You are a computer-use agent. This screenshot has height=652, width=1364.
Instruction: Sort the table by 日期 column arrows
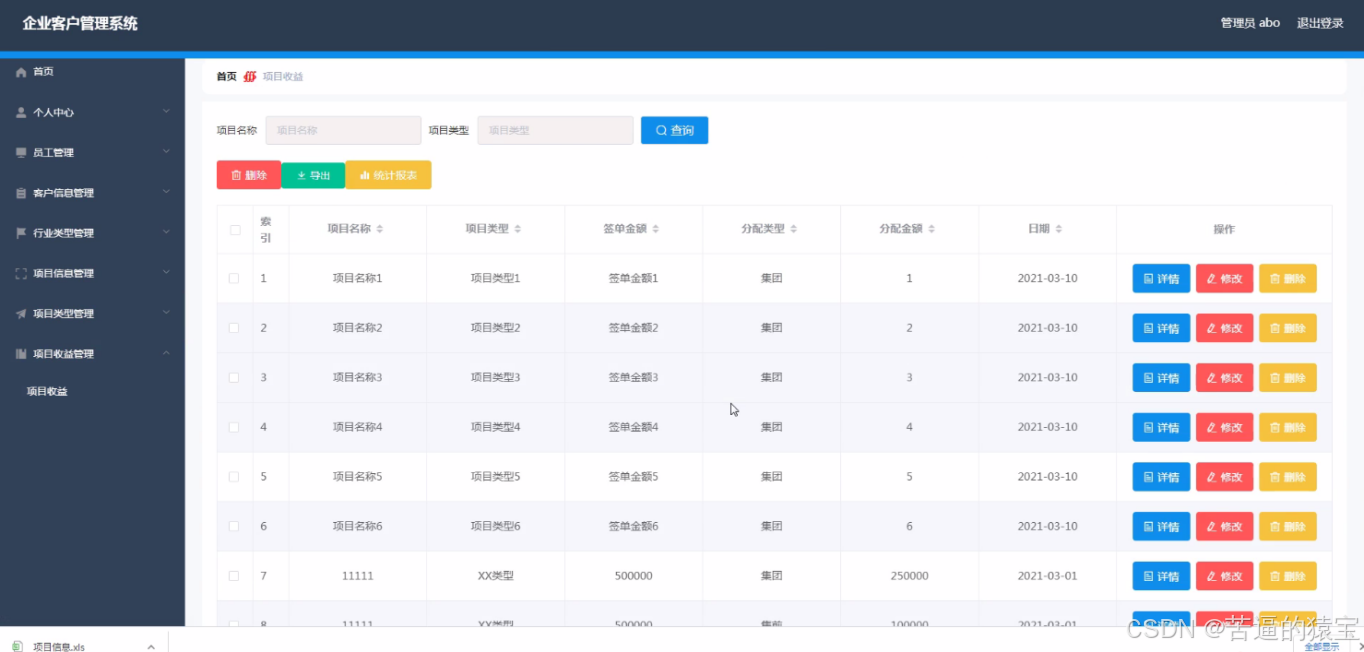pos(1059,229)
